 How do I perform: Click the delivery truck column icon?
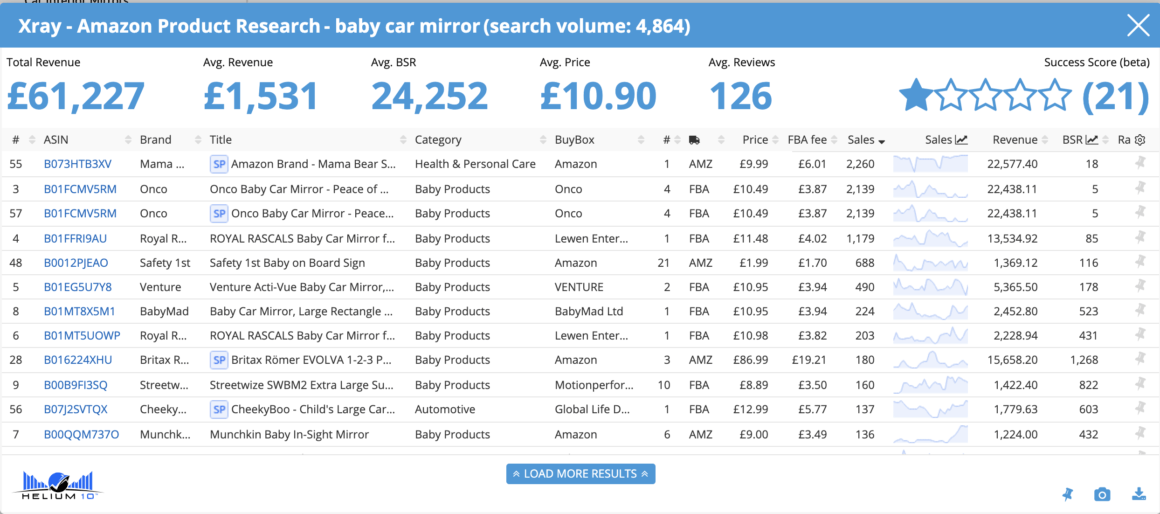694,140
